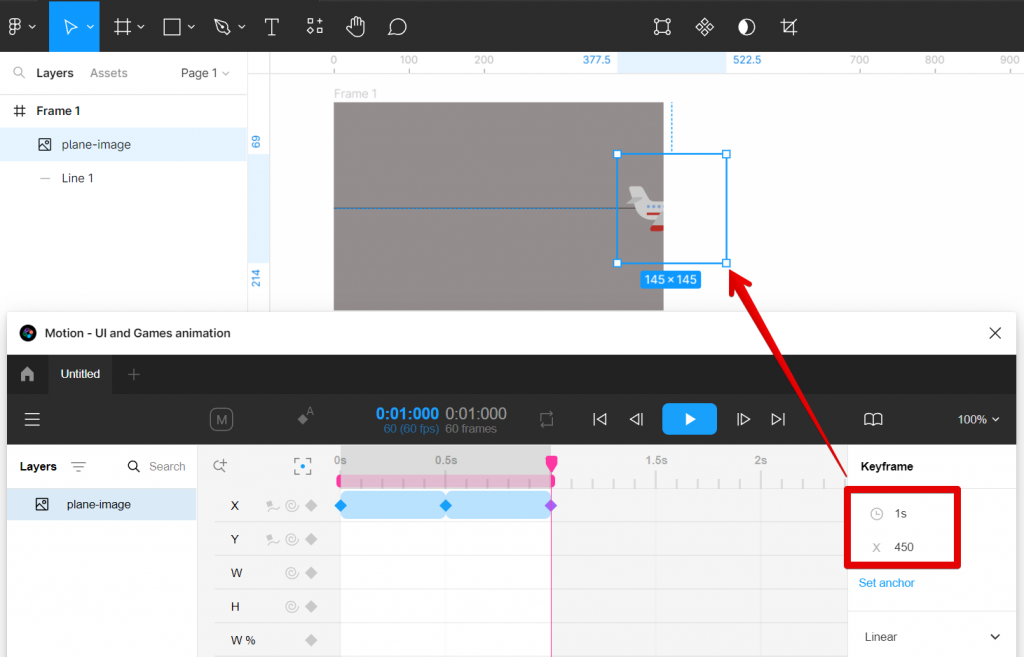The width and height of the screenshot is (1024, 657).
Task: Switch to the Assets tab
Action: click(108, 72)
